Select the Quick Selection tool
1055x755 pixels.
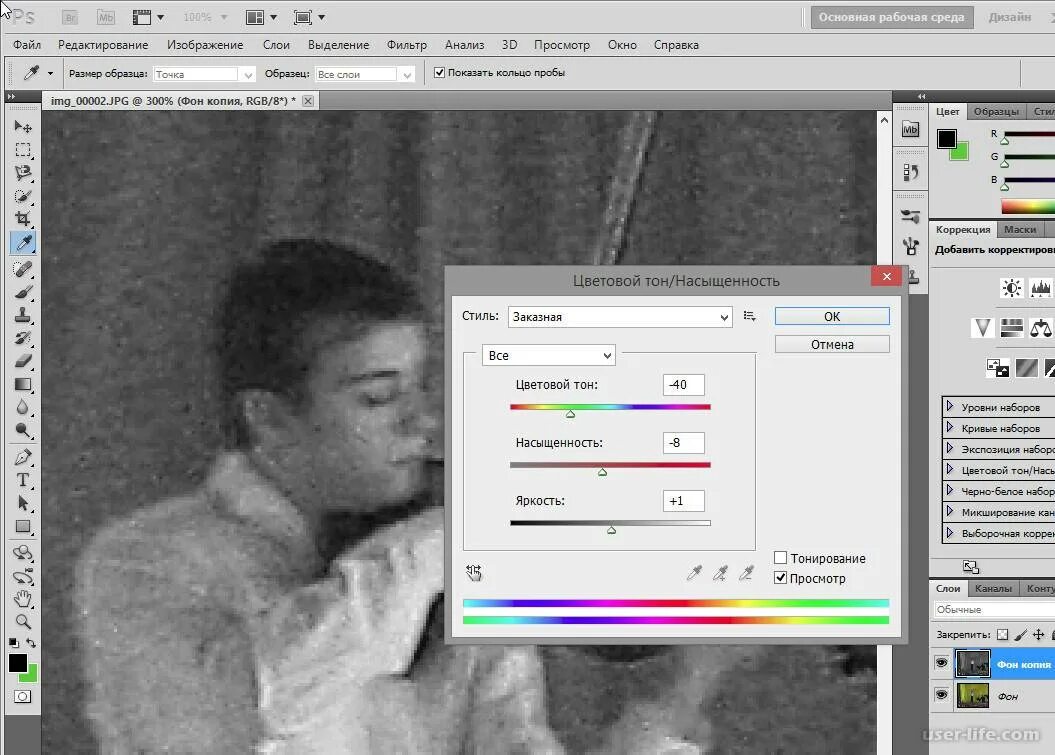click(x=23, y=196)
